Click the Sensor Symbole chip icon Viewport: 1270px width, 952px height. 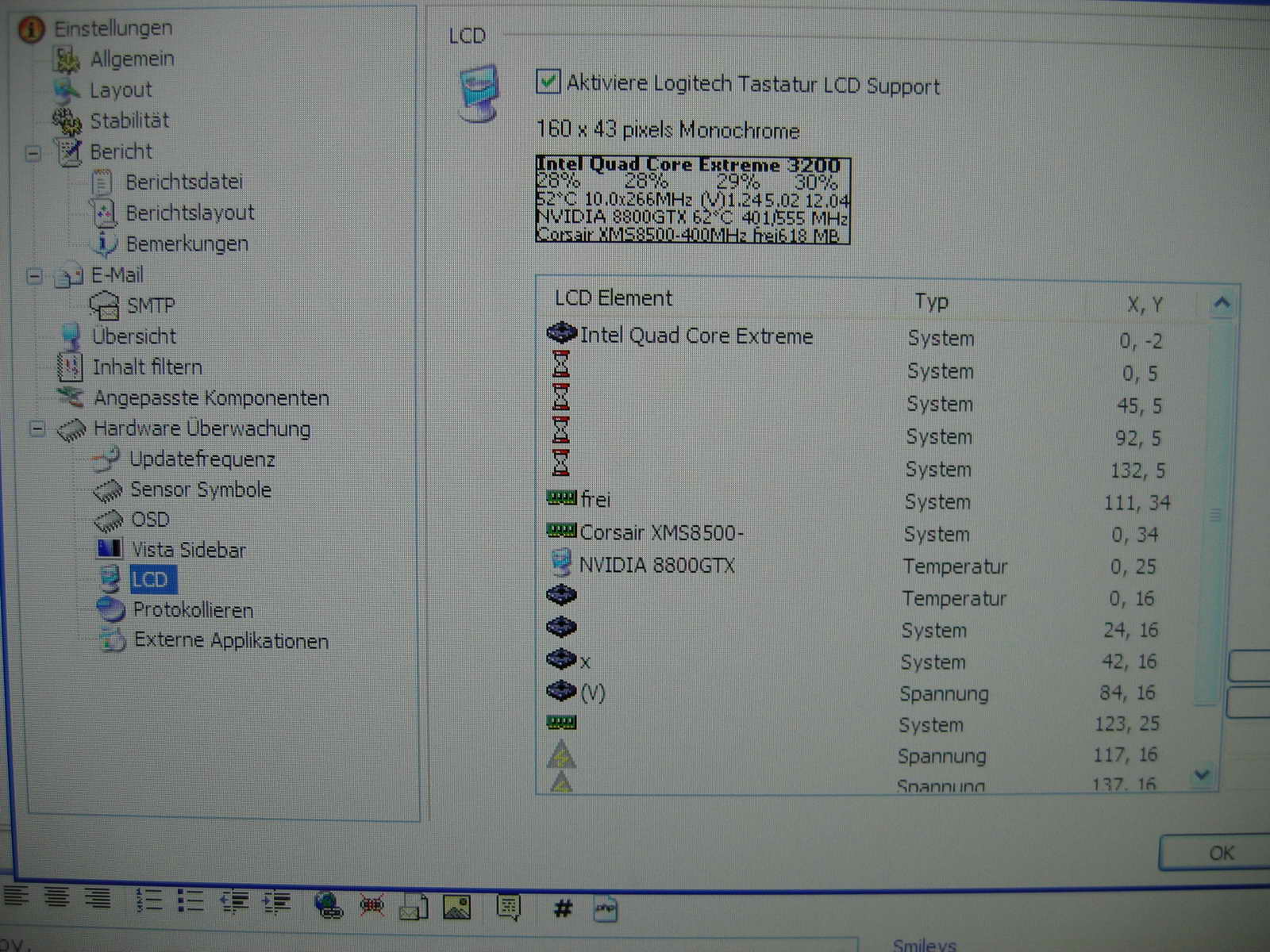(108, 490)
